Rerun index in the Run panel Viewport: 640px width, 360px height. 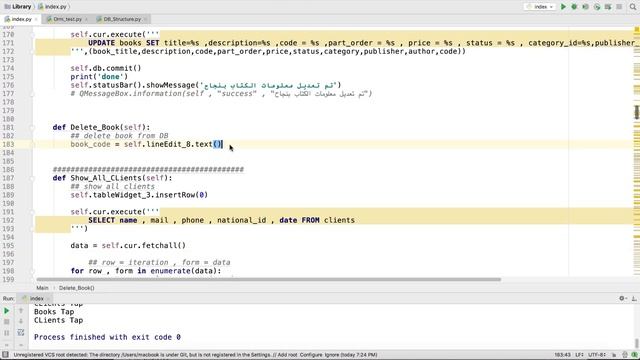pyautogui.click(x=7, y=311)
